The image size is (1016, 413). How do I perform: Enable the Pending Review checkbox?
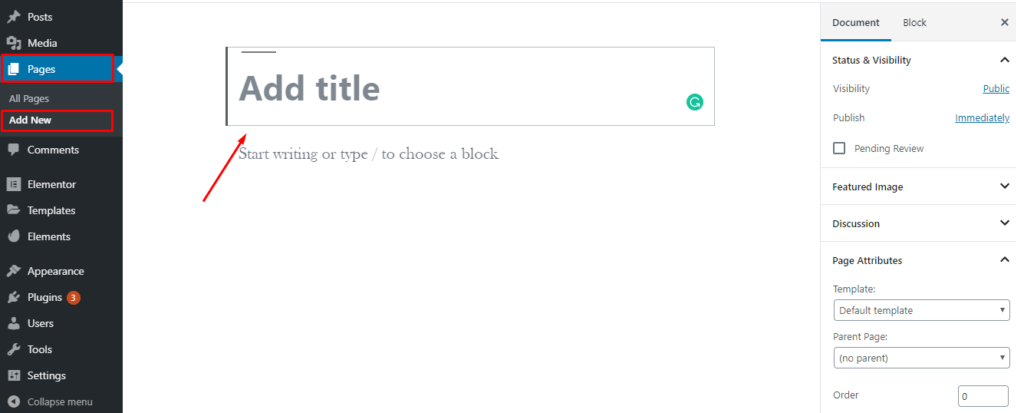coord(839,148)
